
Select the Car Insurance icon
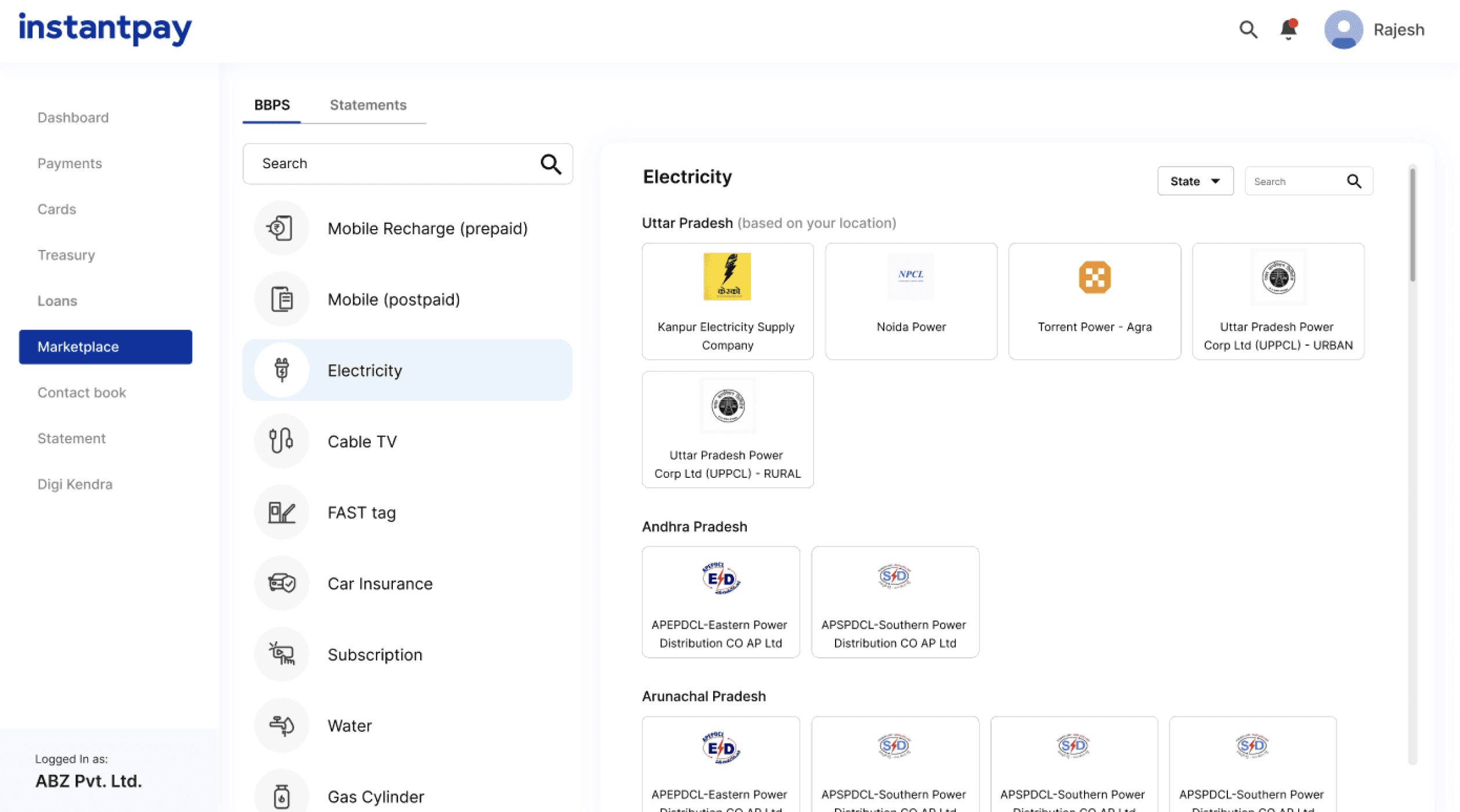point(281,583)
